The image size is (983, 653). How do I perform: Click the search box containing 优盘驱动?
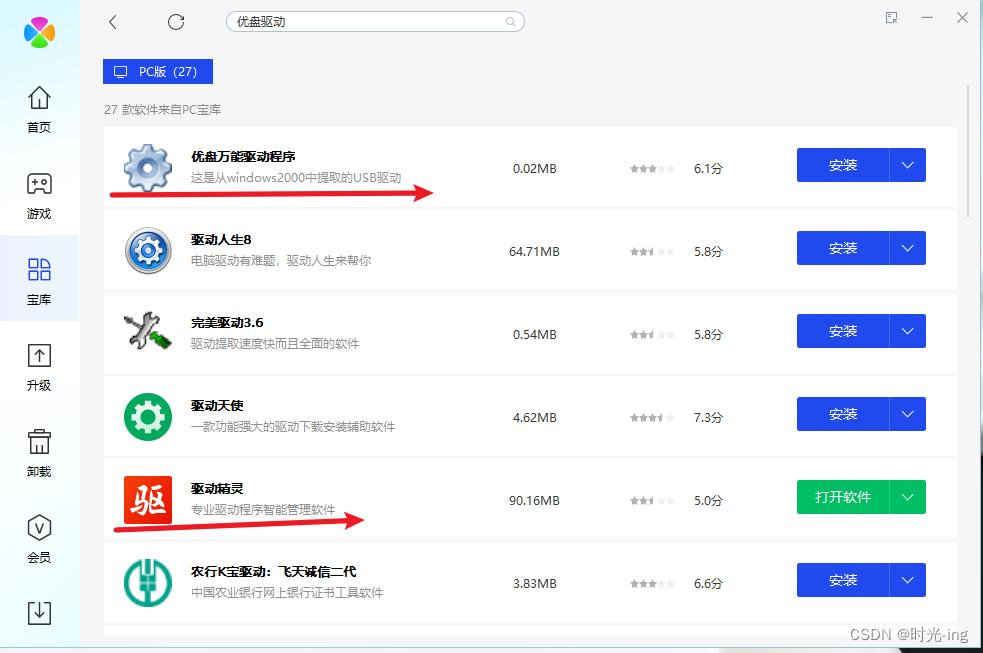[x=375, y=22]
